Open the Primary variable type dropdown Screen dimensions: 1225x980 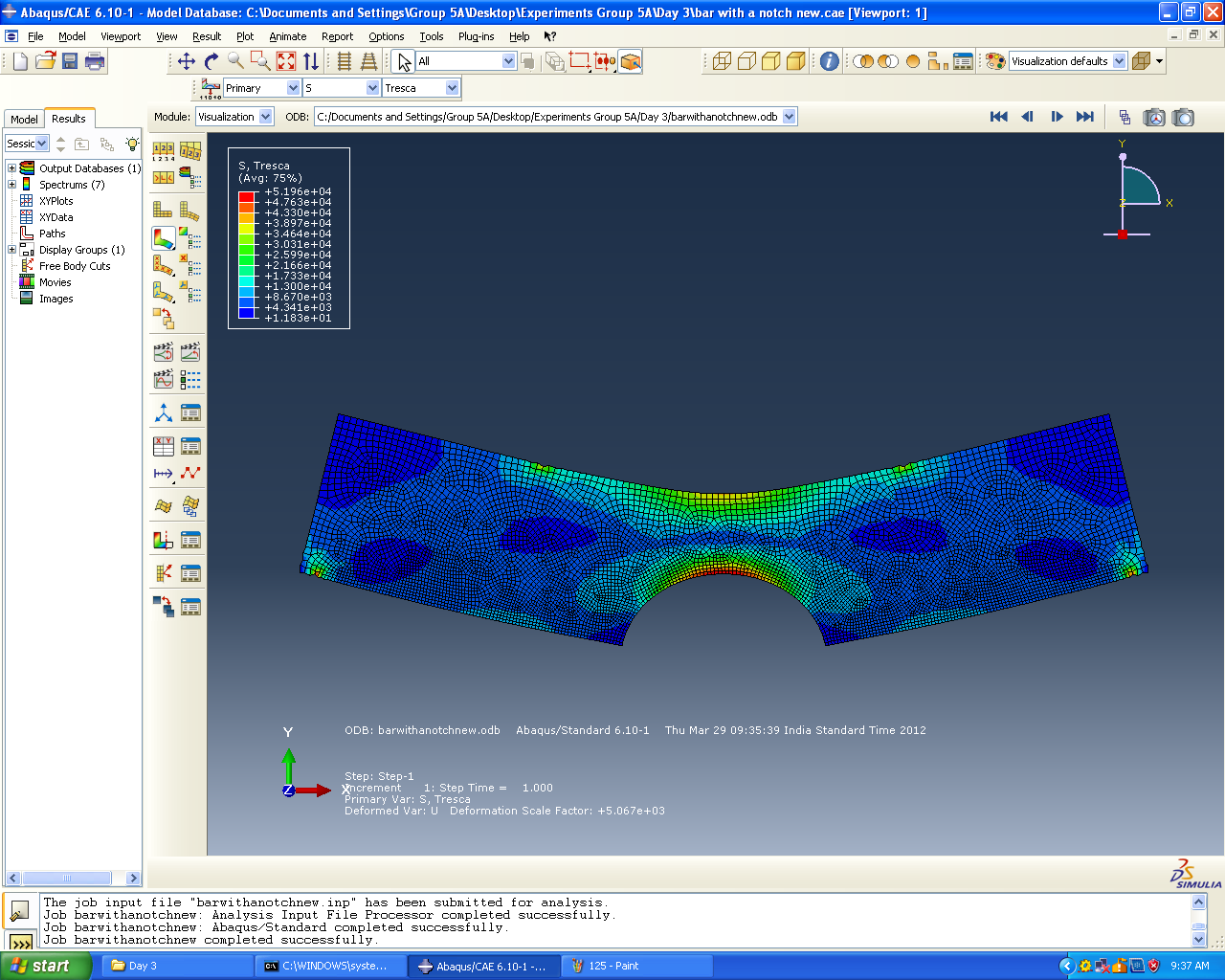coord(294,88)
